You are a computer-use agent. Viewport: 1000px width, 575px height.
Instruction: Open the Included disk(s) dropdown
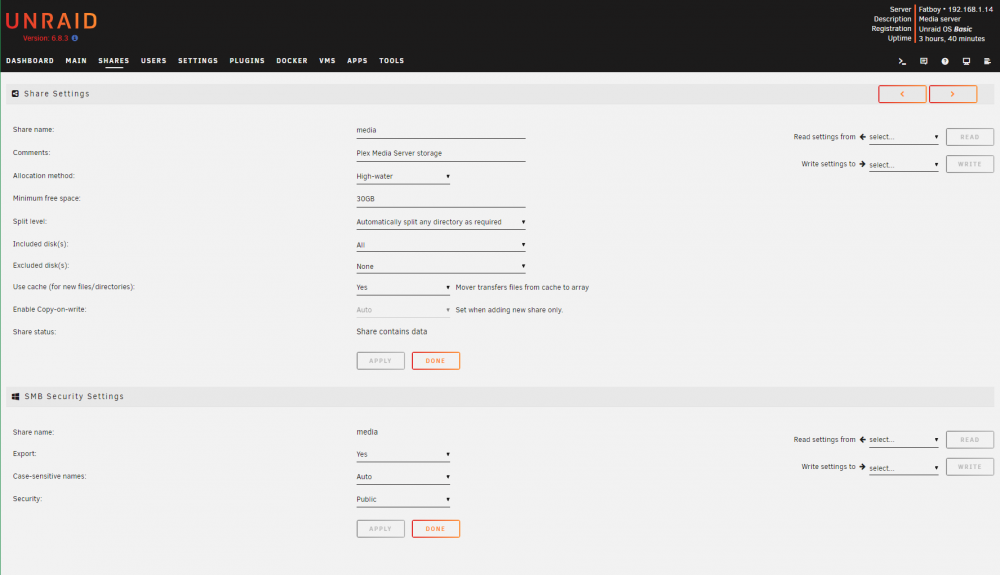[x=441, y=245]
